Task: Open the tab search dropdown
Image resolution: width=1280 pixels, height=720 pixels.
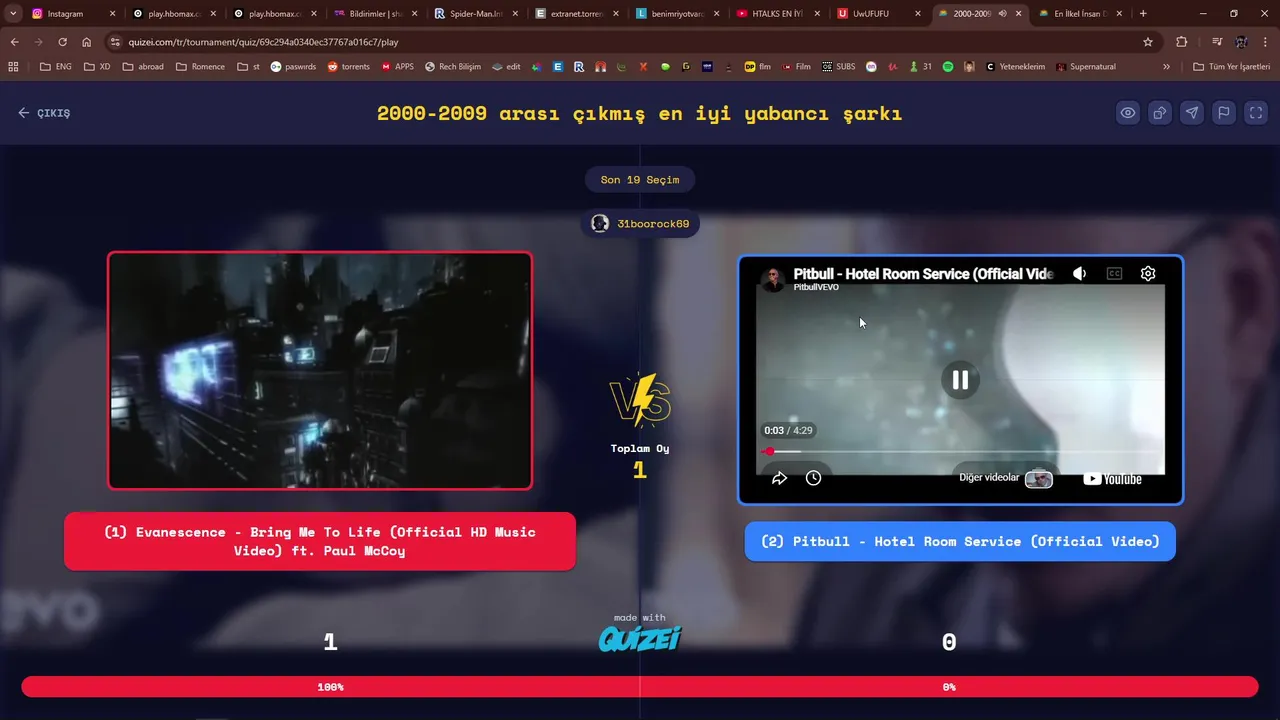Action: (13, 14)
